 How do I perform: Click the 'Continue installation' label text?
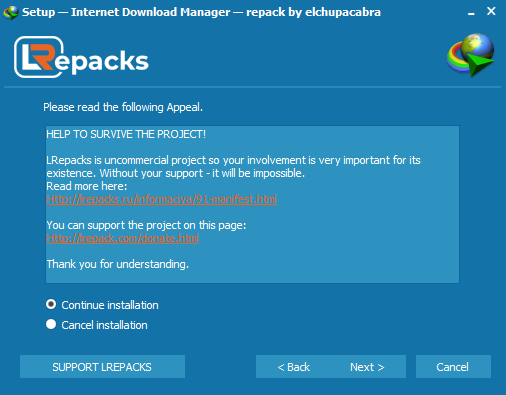[x=110, y=305]
